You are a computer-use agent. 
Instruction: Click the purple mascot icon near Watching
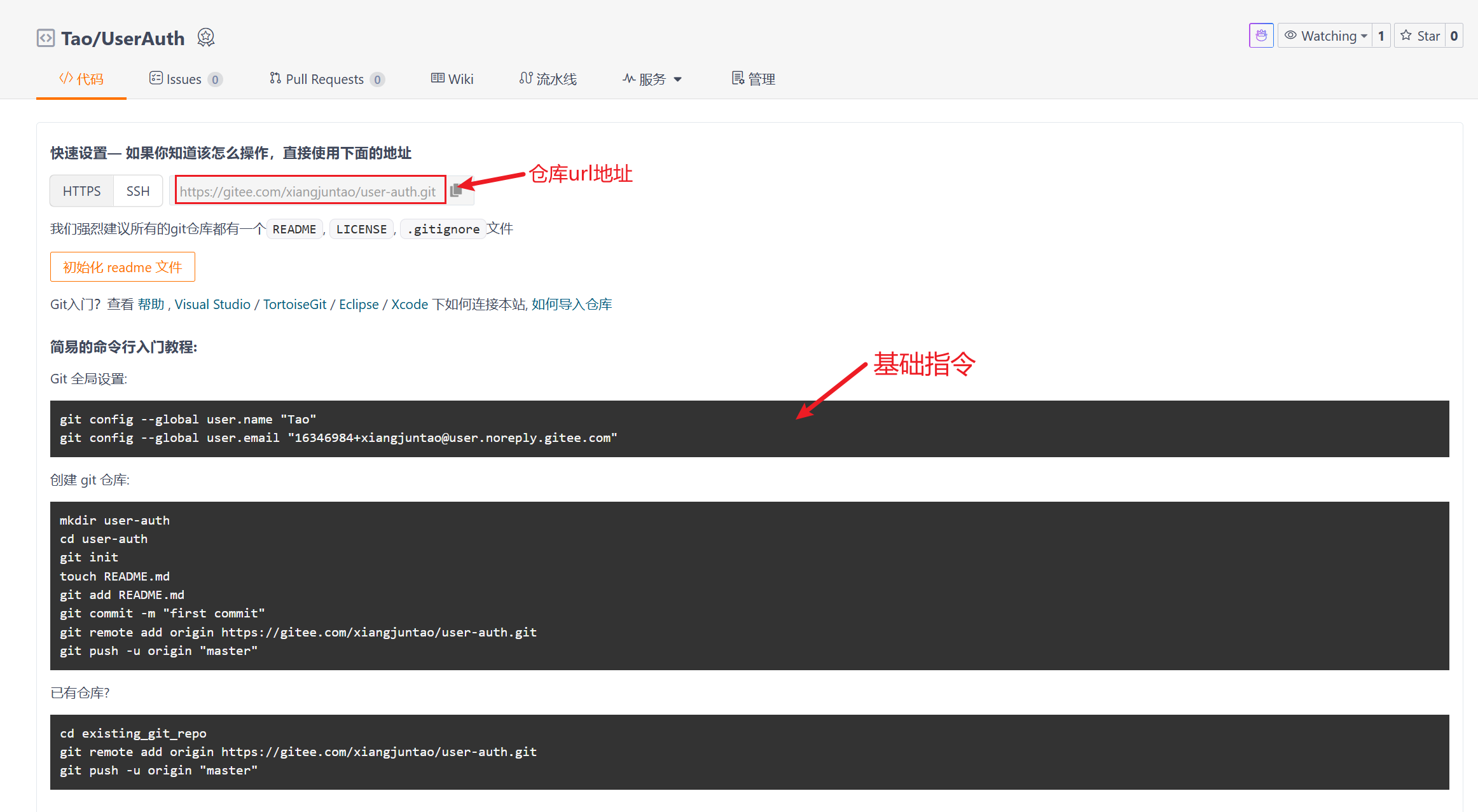pyautogui.click(x=1260, y=36)
